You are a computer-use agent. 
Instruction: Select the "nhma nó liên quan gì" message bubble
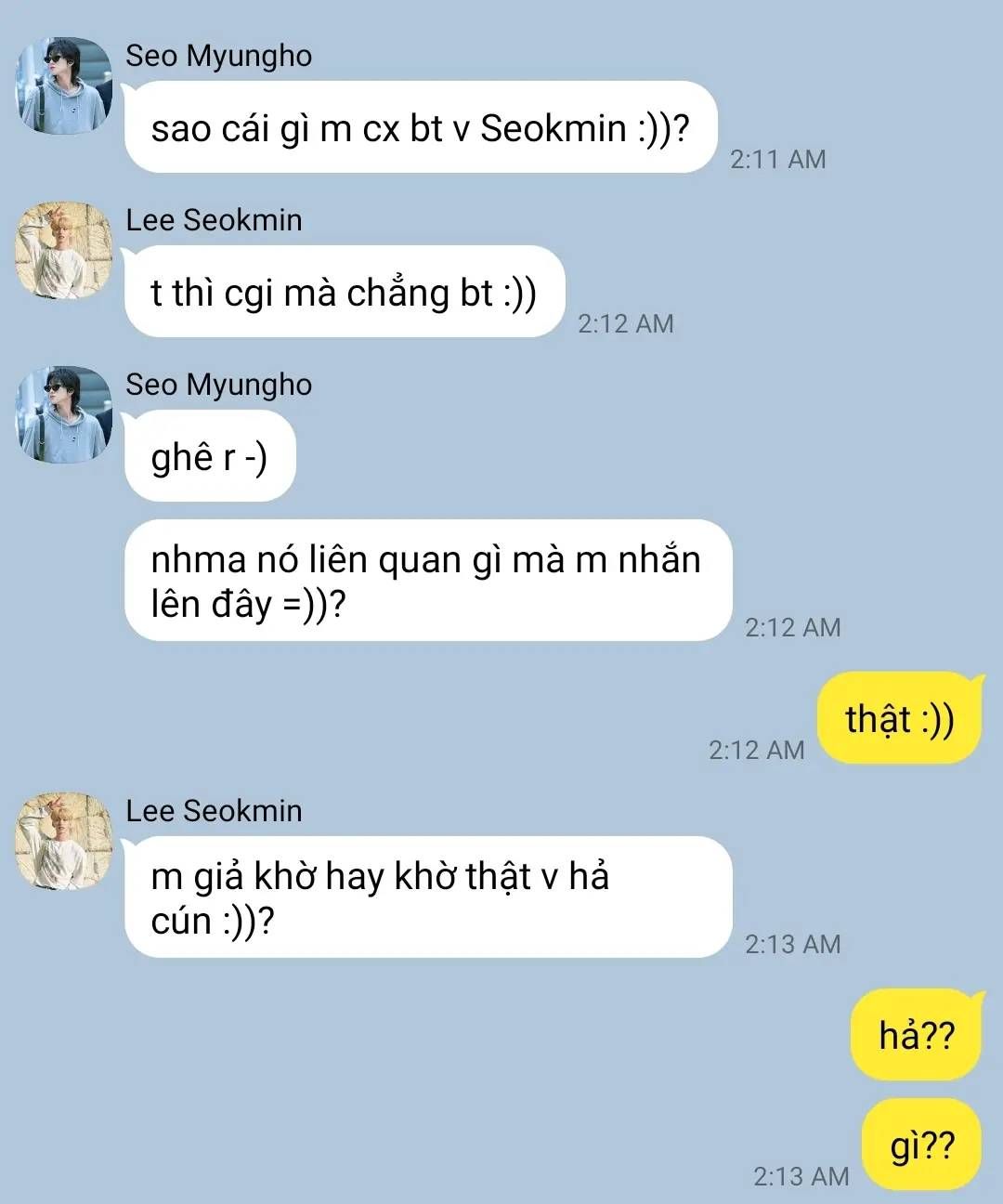[427, 581]
